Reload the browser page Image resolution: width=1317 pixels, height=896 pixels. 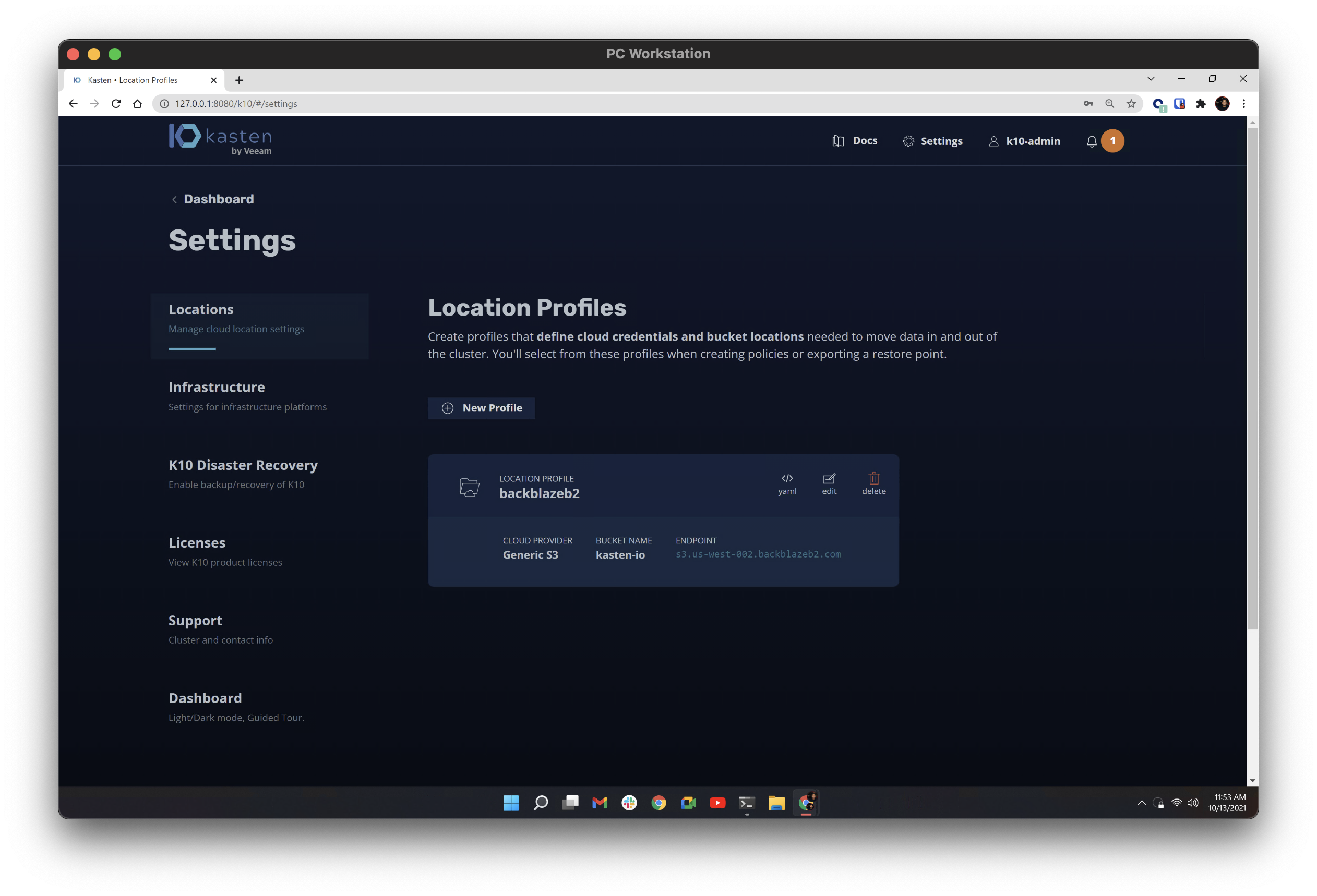click(116, 104)
